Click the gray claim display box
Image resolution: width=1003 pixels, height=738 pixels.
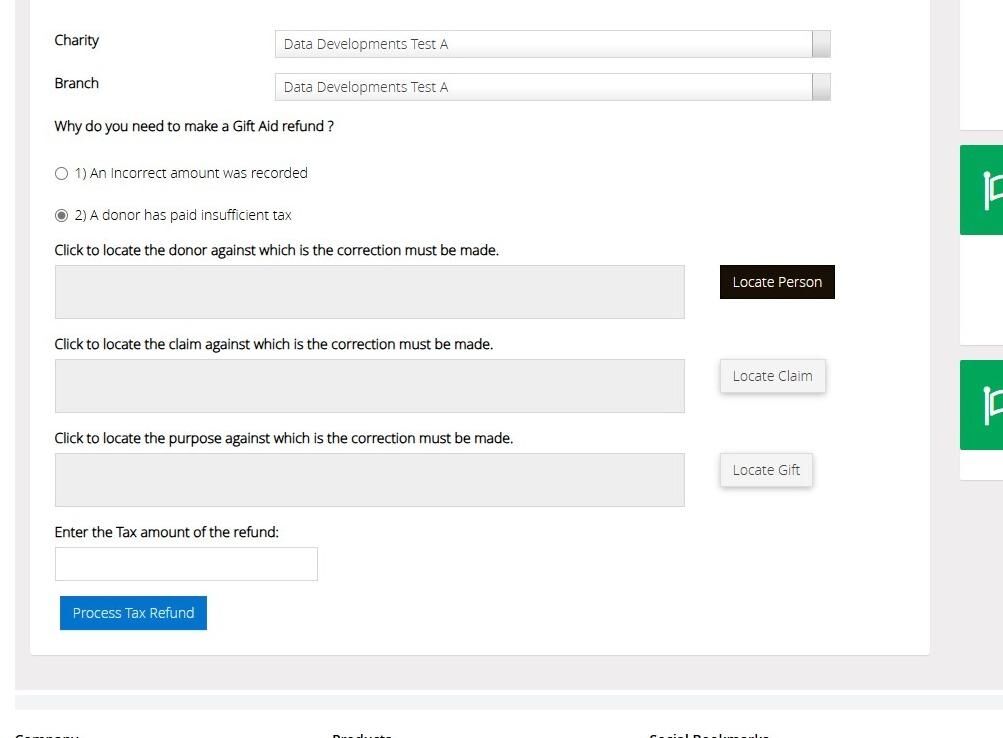[x=370, y=386]
